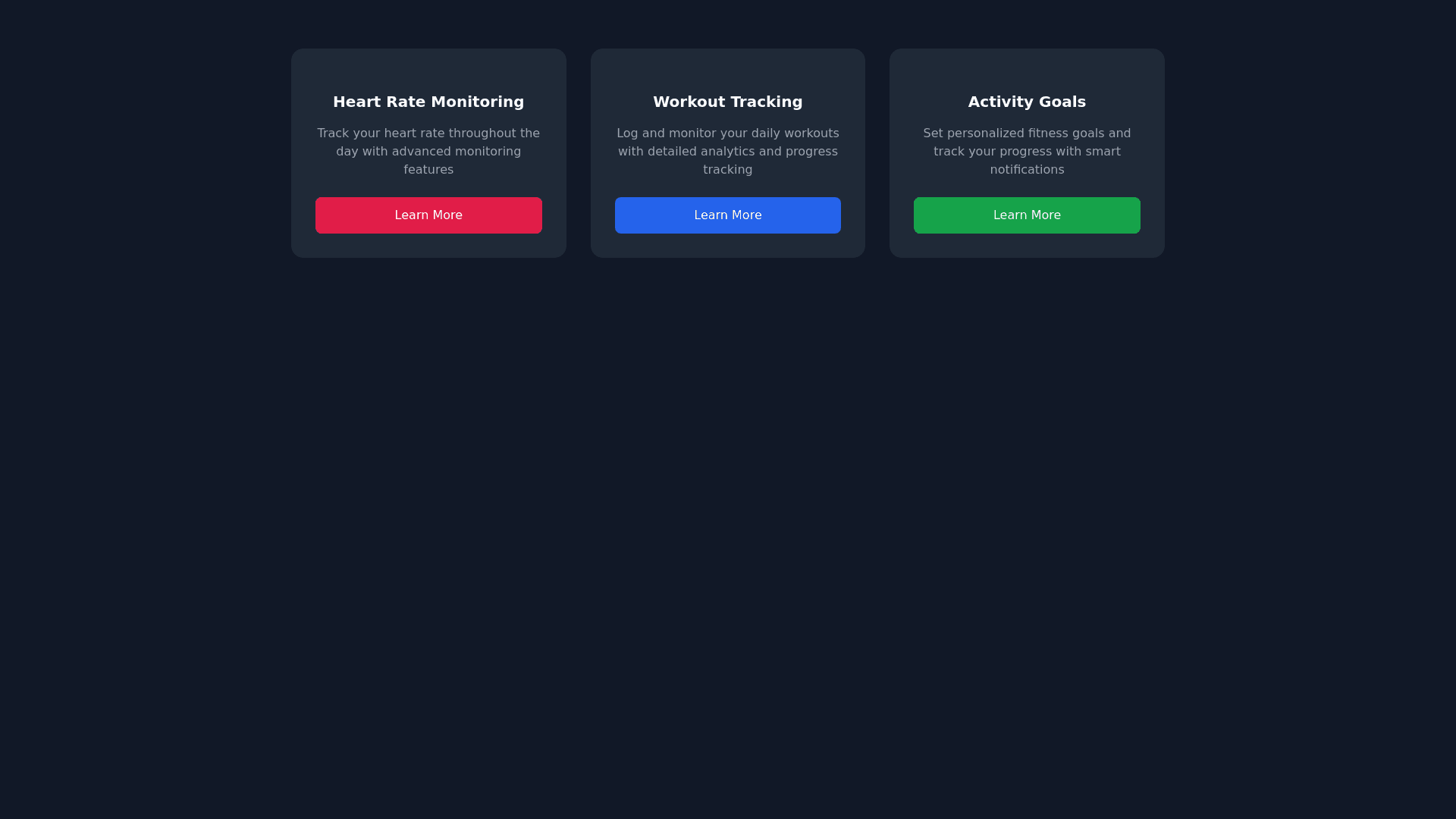Click the word 'notifications' in Activity Goals card

(1027, 170)
